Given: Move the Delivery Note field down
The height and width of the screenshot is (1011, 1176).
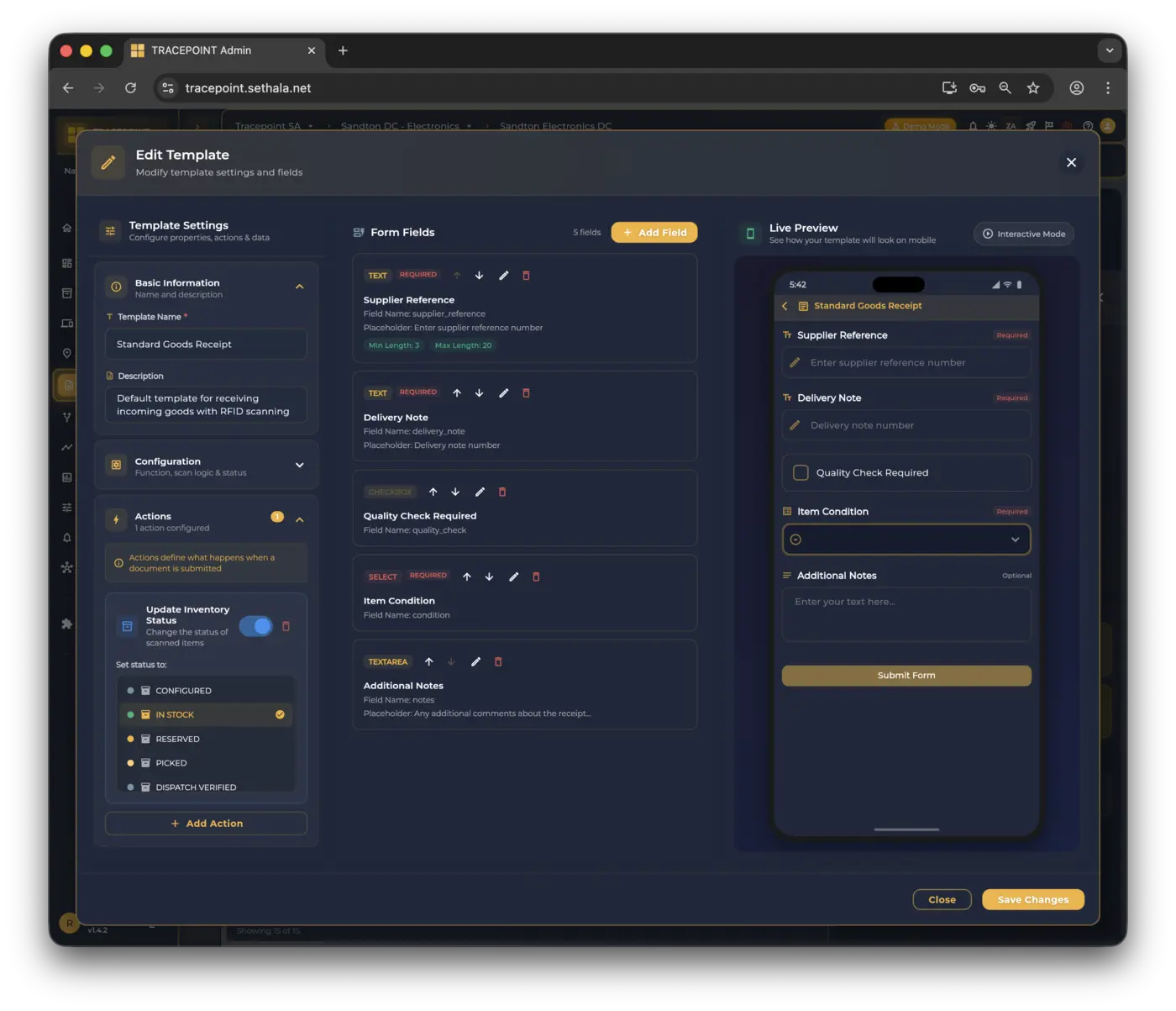Looking at the screenshot, I should pos(480,392).
